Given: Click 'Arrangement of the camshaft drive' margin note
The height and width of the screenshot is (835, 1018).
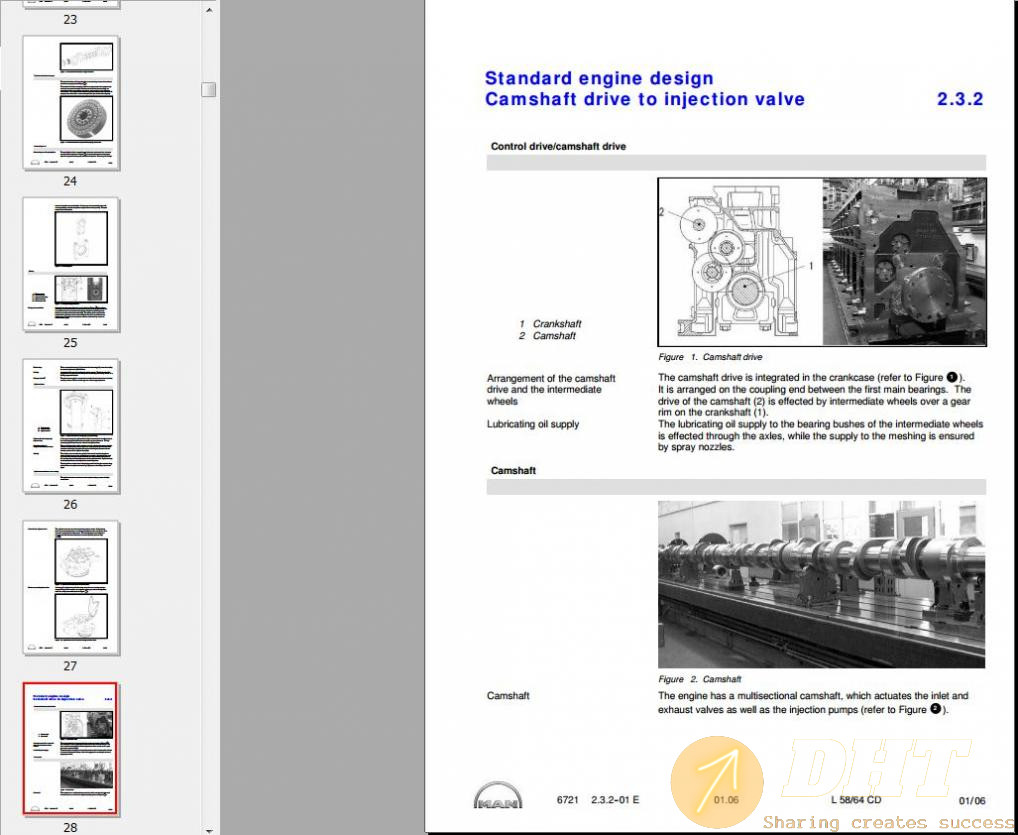Looking at the screenshot, I should (x=551, y=390).
